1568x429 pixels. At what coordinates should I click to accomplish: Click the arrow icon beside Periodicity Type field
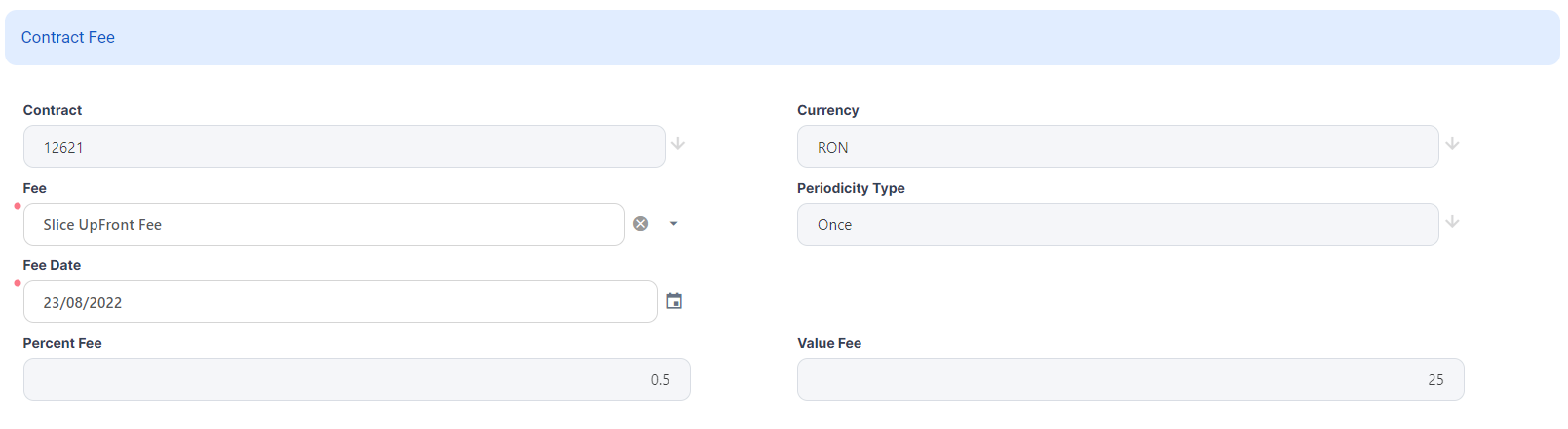click(1452, 222)
